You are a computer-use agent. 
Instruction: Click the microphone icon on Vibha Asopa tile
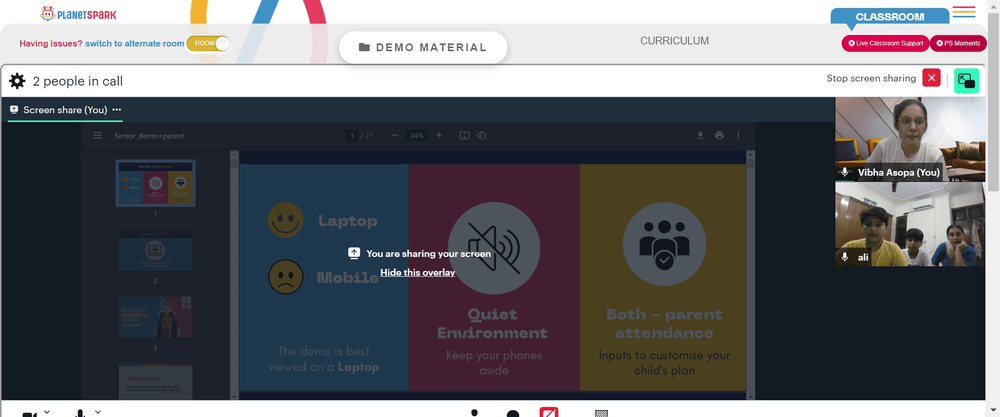[x=845, y=172]
